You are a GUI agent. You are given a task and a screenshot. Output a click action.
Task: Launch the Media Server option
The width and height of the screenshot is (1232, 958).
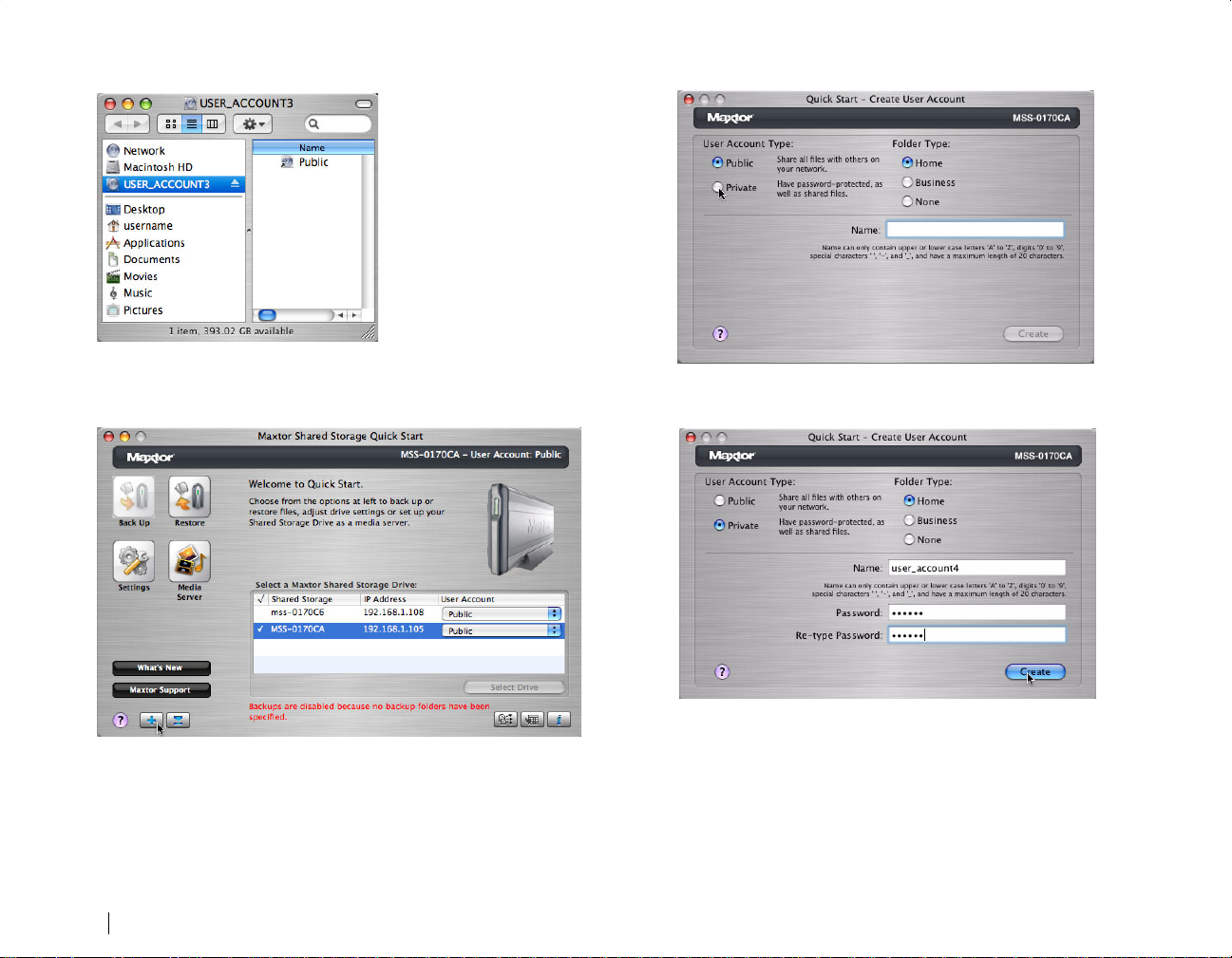pyautogui.click(x=189, y=561)
